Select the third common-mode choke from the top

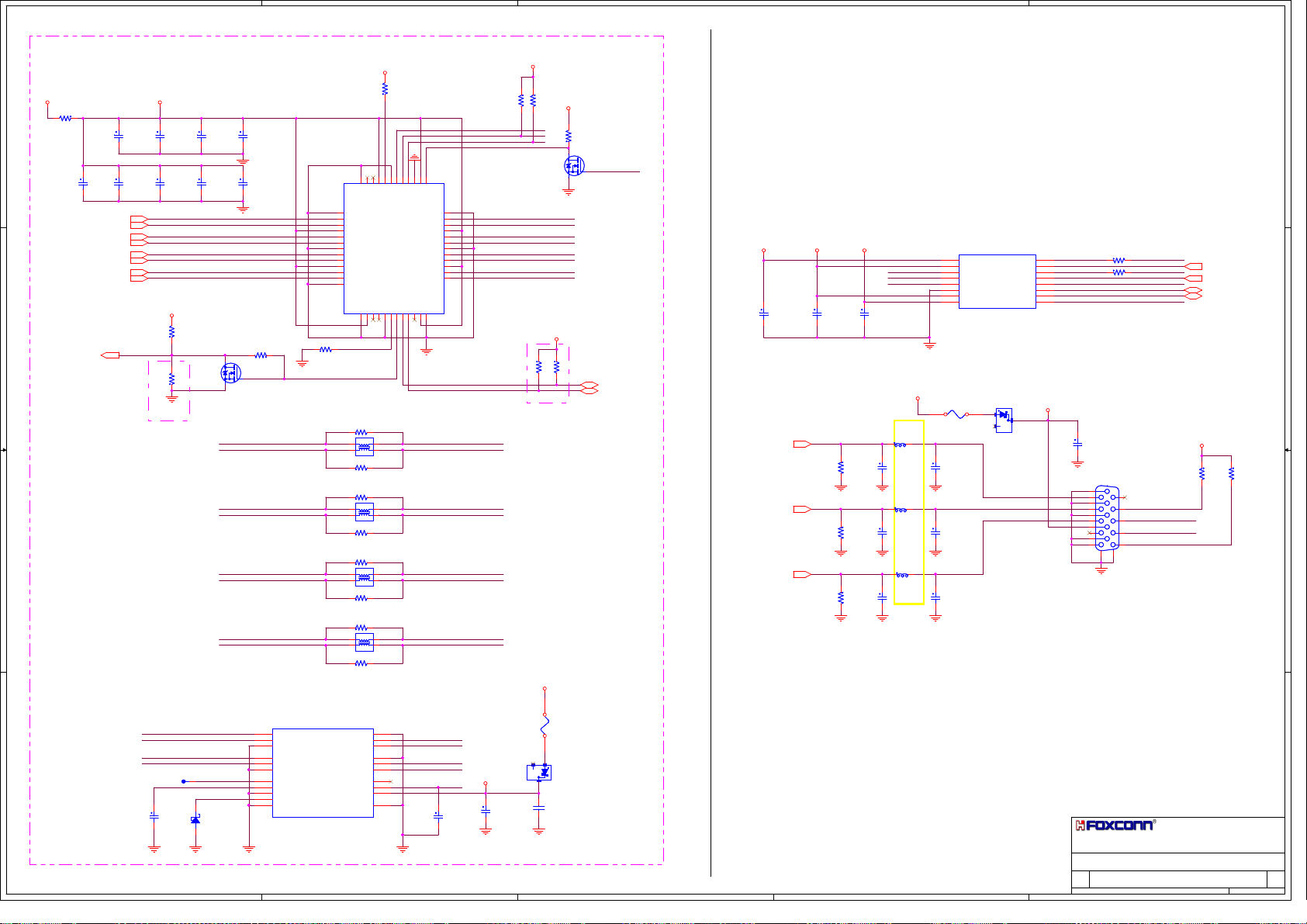[x=365, y=577]
